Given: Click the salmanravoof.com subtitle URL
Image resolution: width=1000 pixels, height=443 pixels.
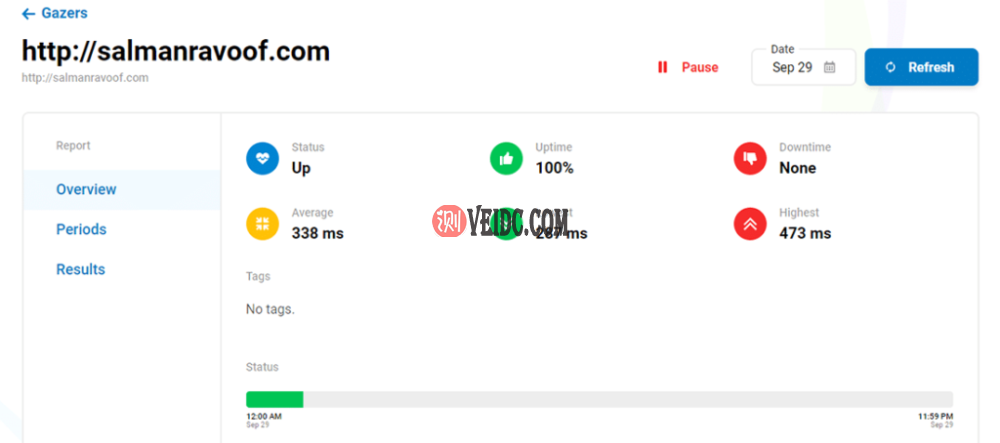Looking at the screenshot, I should tap(85, 78).
